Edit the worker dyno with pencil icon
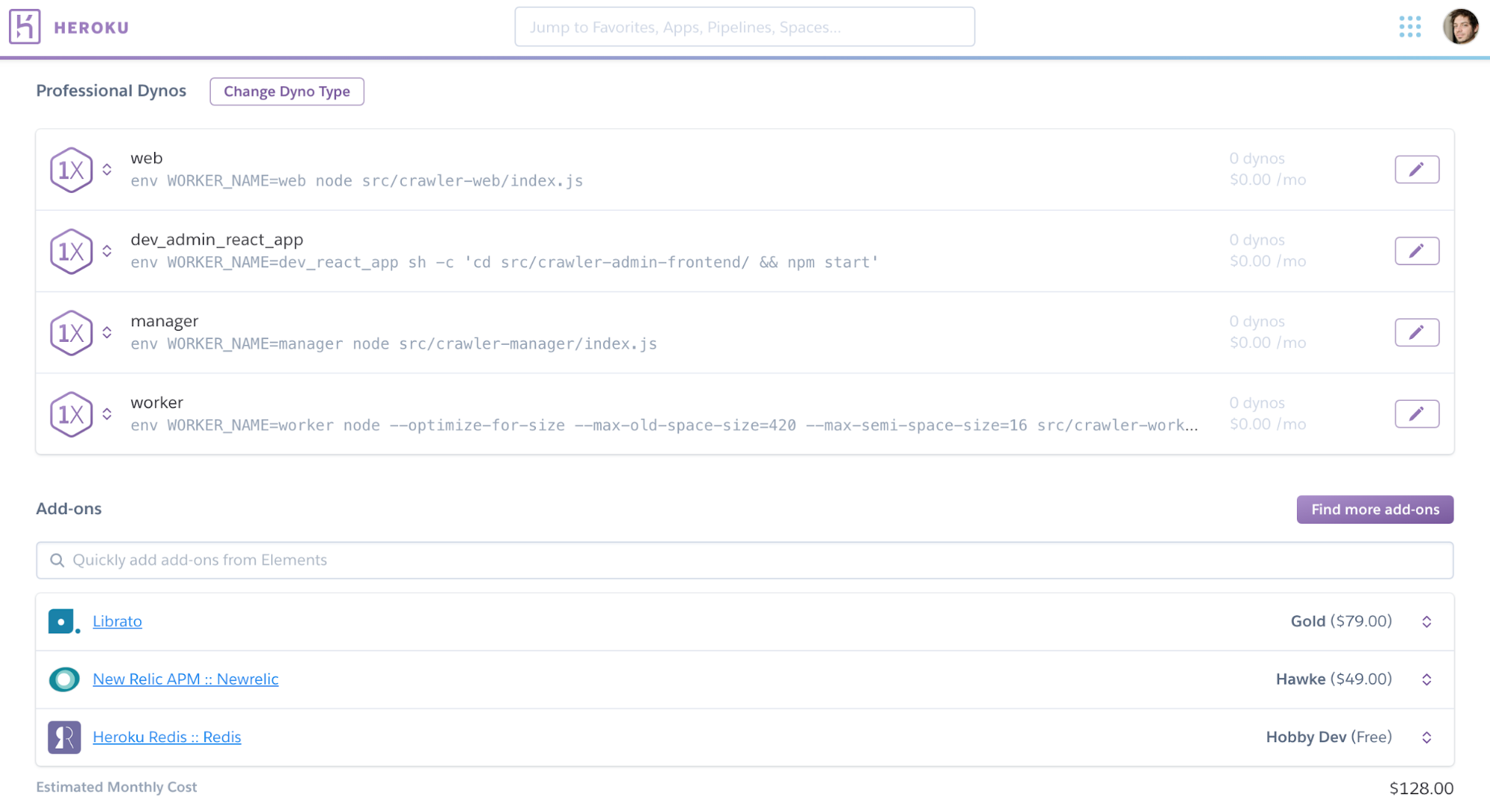 [1416, 413]
